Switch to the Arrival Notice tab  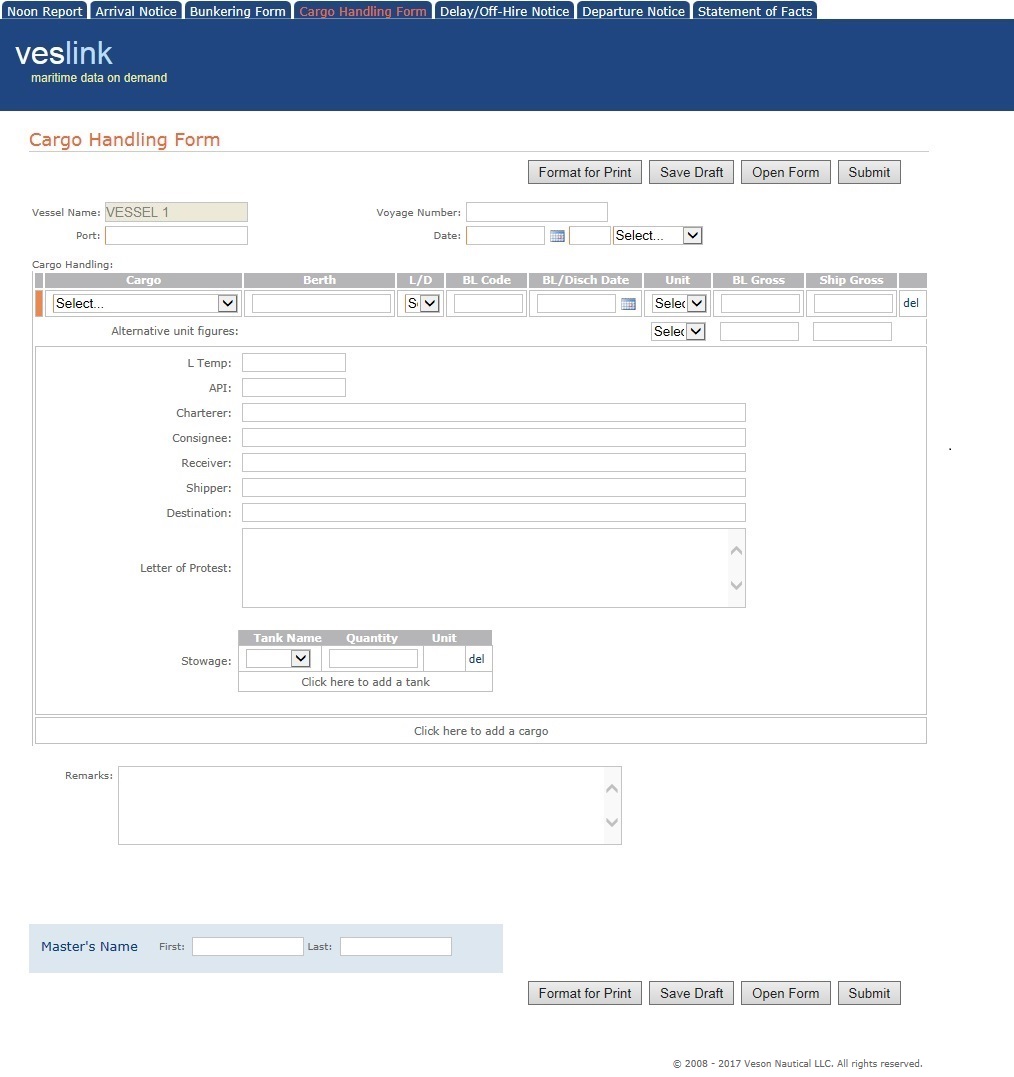click(x=135, y=10)
